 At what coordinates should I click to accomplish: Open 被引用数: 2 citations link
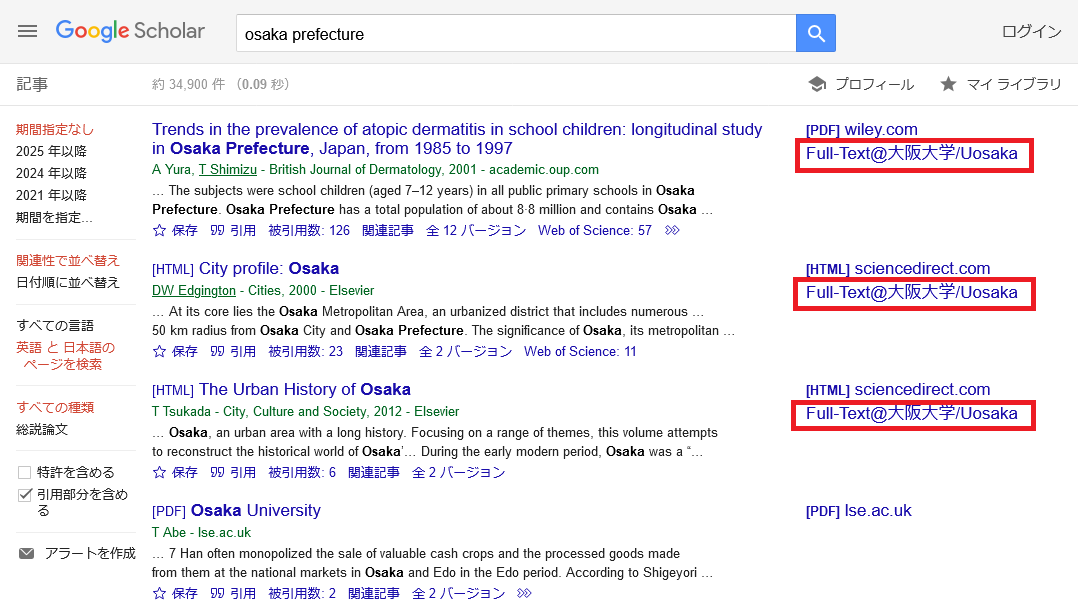pos(302,593)
